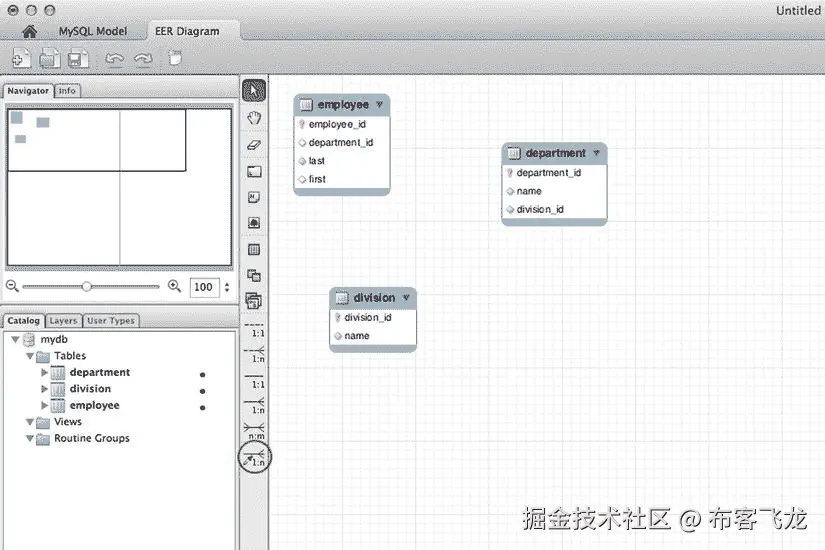Screen dimensions: 825x550
Task: Select the image placement tool
Action: [254, 223]
